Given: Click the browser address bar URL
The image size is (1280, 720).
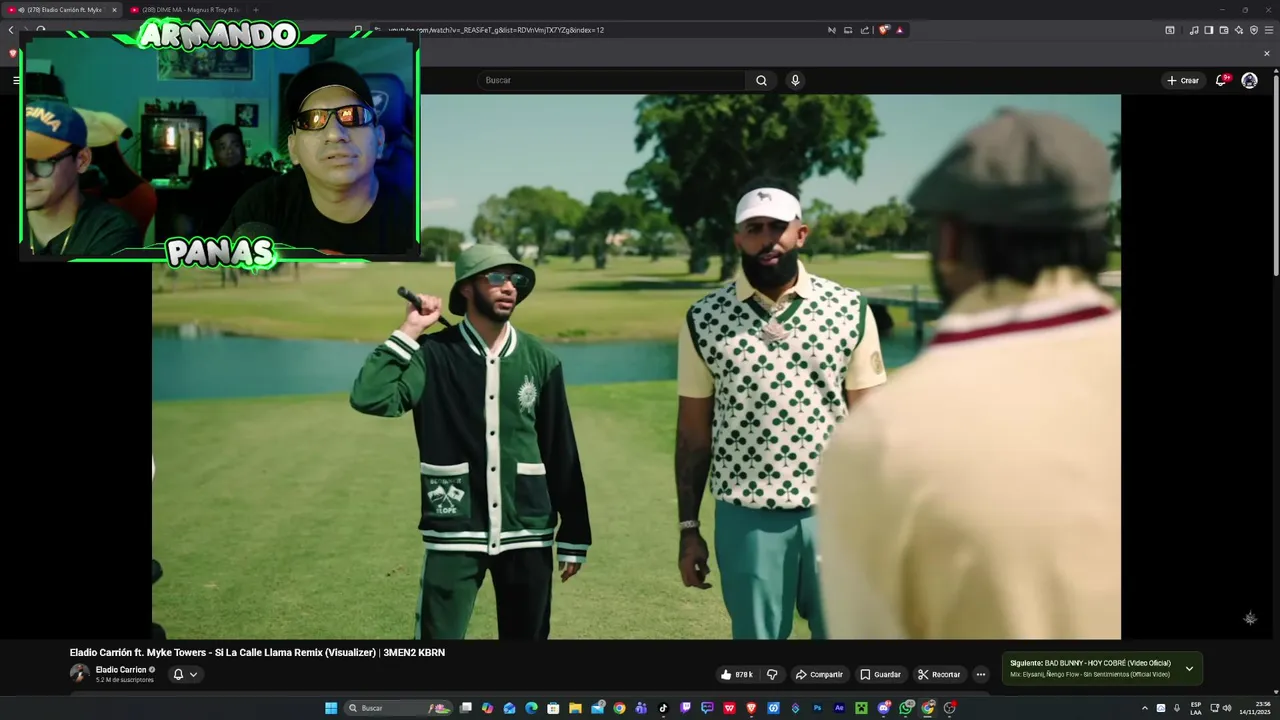Looking at the screenshot, I should pyautogui.click(x=496, y=30).
